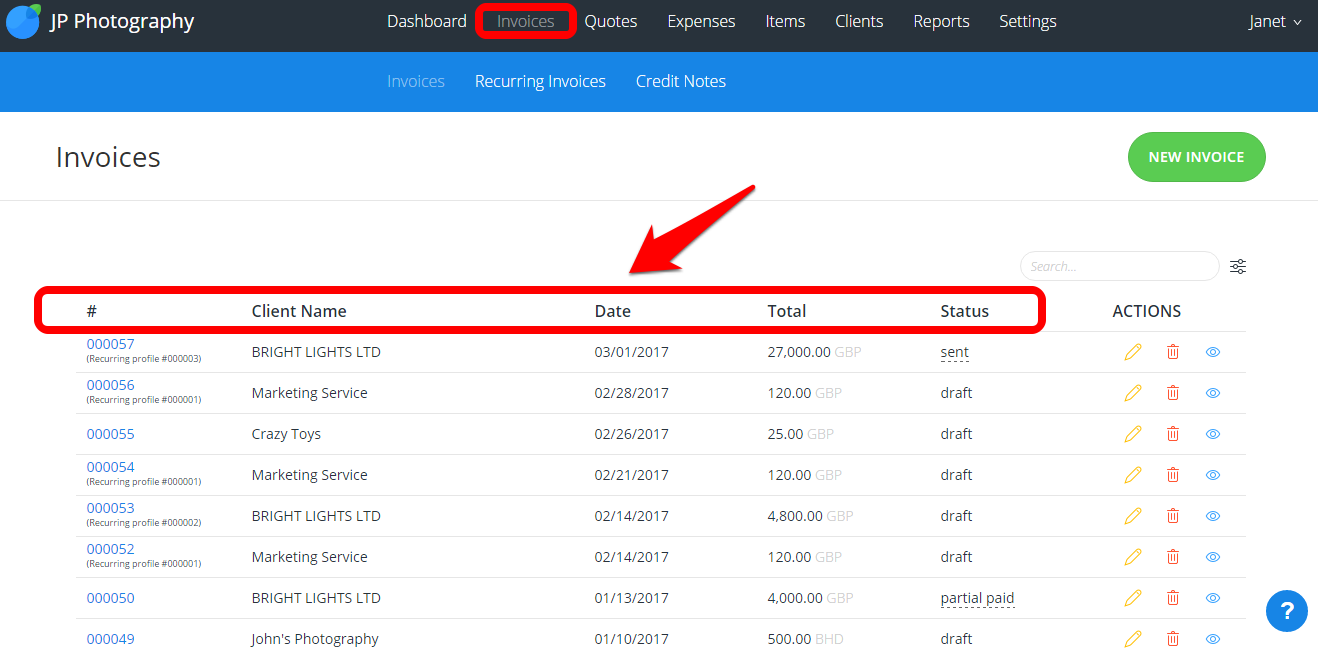Click the JP Photography logo icon
The image size is (1318, 650).
(x=24, y=21)
